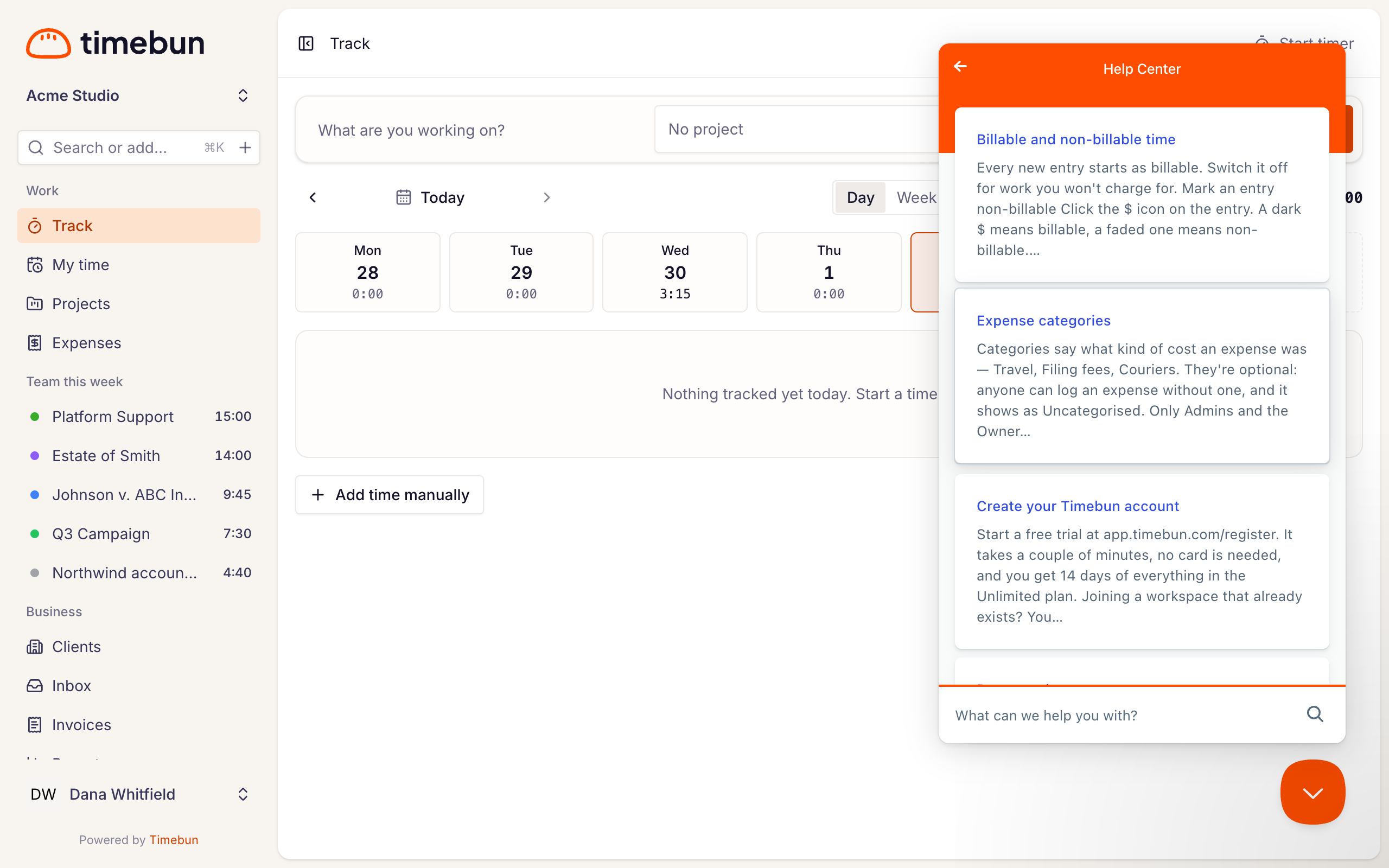Go to previous day using left chevron
The height and width of the screenshot is (868, 1389).
point(313,197)
